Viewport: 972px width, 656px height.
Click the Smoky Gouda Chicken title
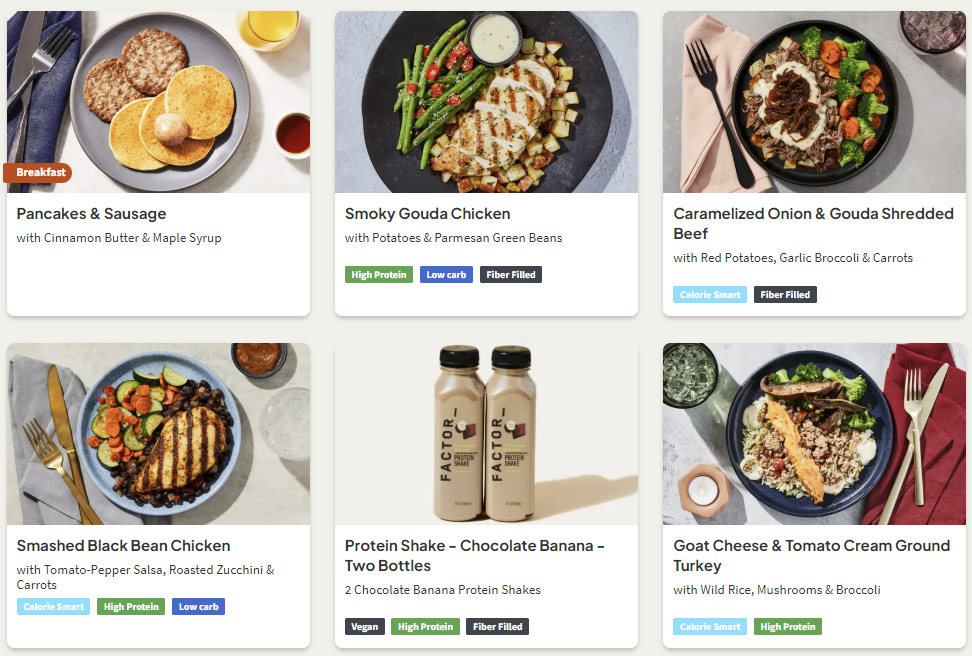427,214
